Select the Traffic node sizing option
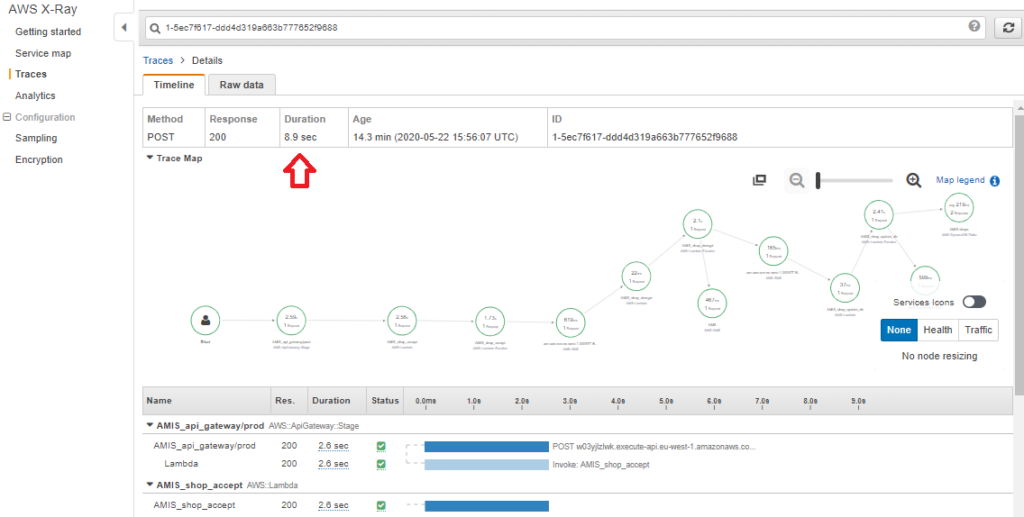The image size is (1024, 517). tap(978, 330)
